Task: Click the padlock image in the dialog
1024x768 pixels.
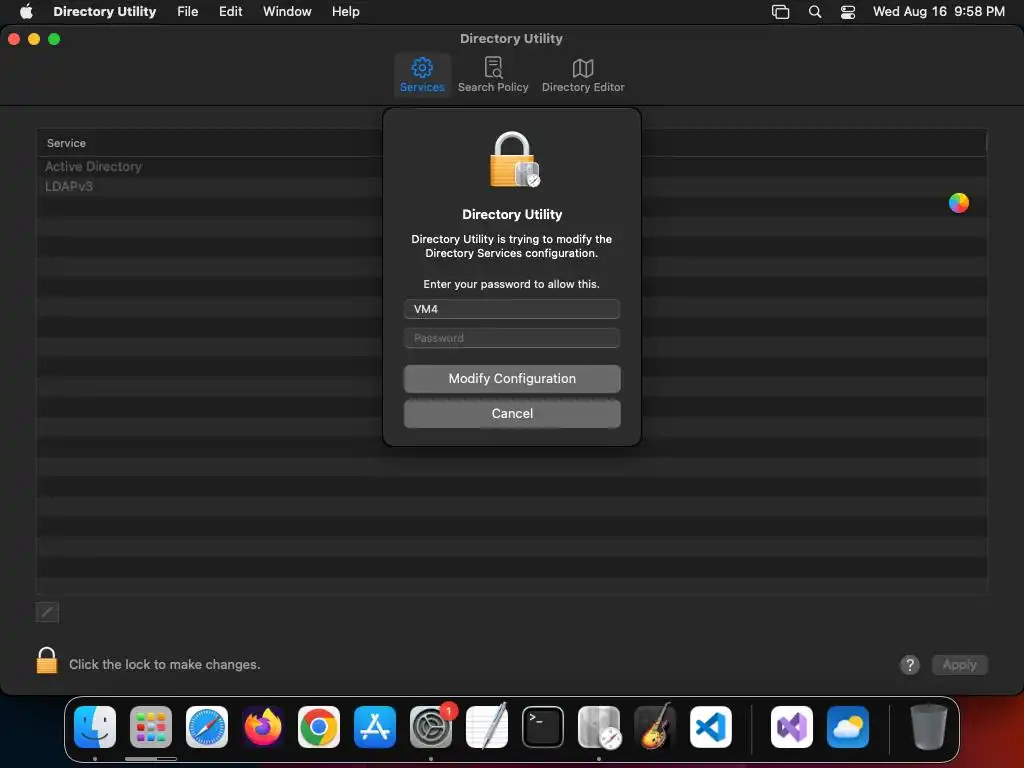Action: [515, 160]
